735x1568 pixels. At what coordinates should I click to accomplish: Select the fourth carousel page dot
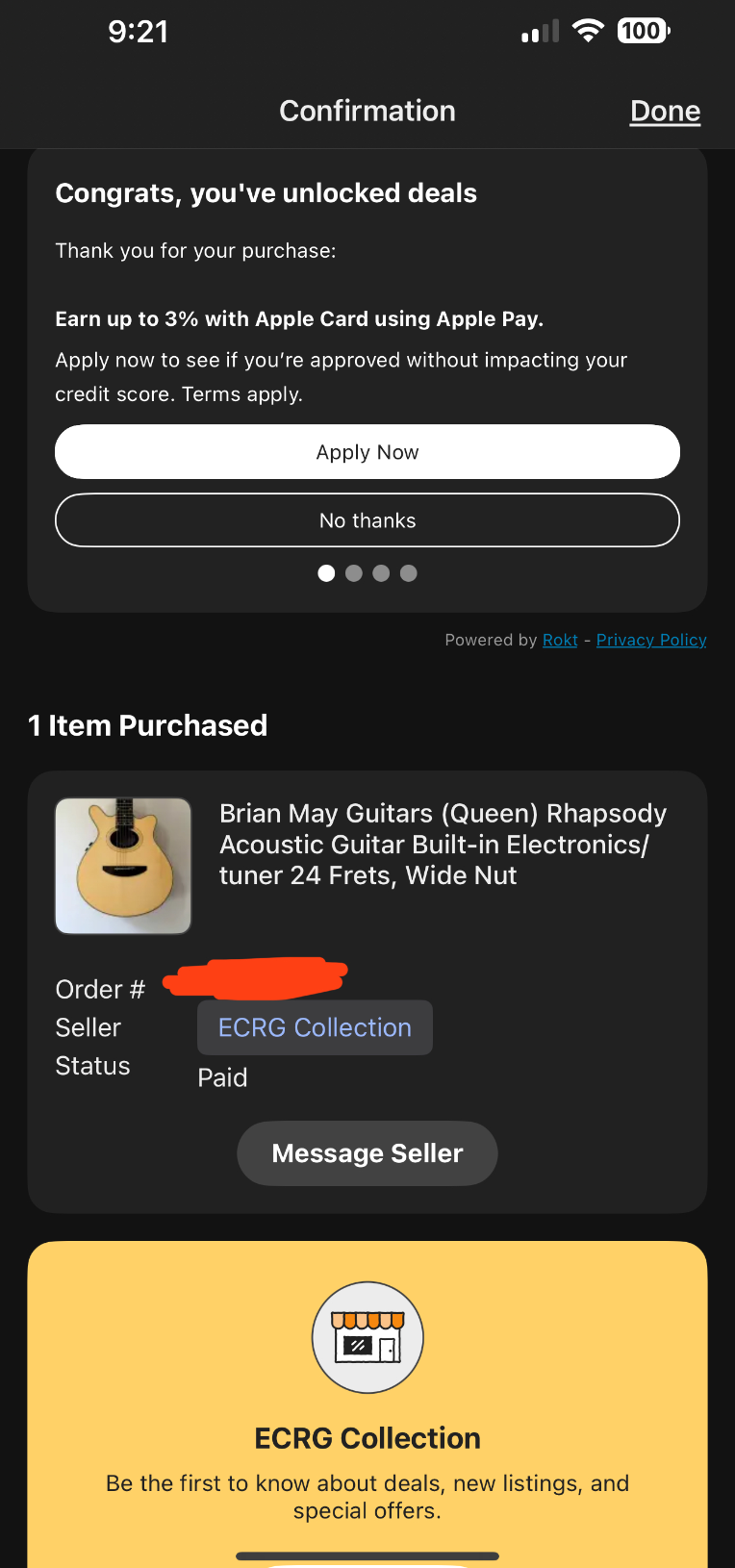pyautogui.click(x=409, y=573)
